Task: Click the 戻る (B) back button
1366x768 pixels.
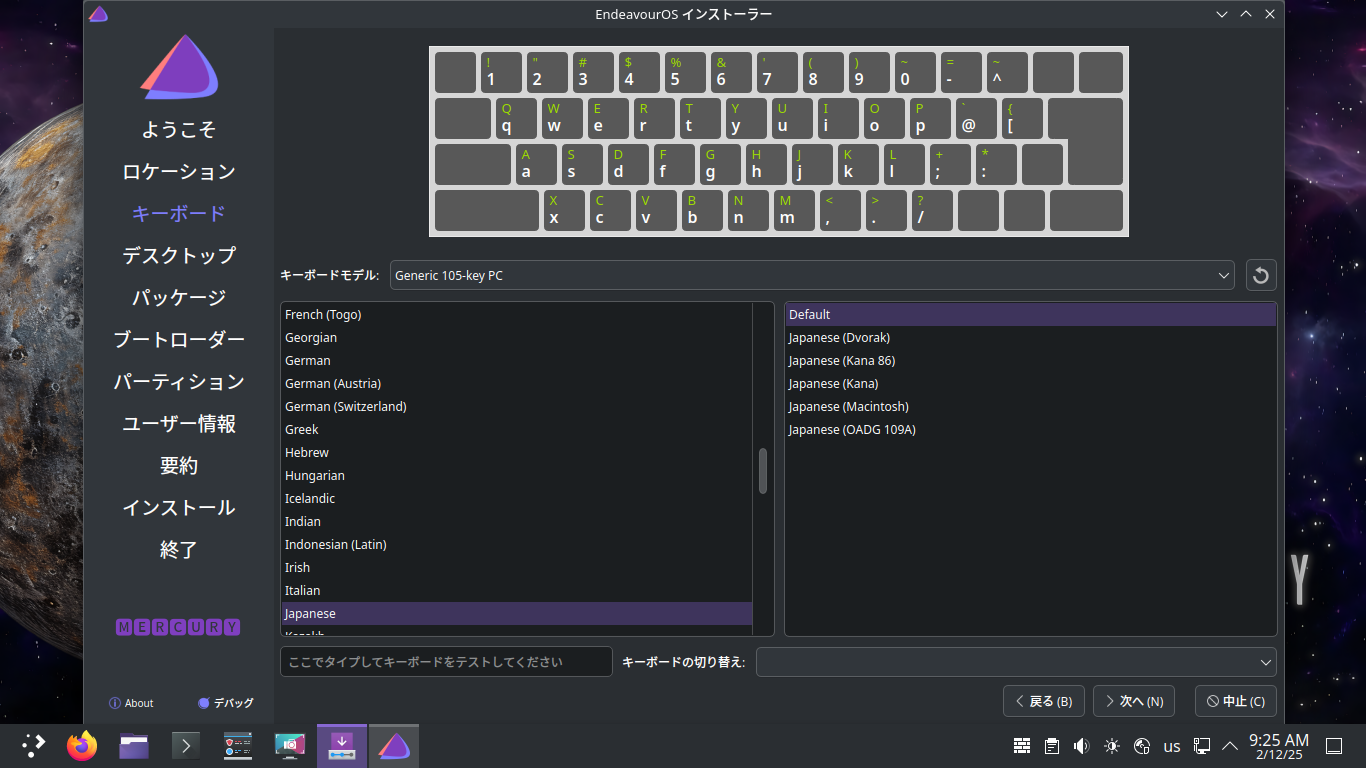Action: [1044, 701]
